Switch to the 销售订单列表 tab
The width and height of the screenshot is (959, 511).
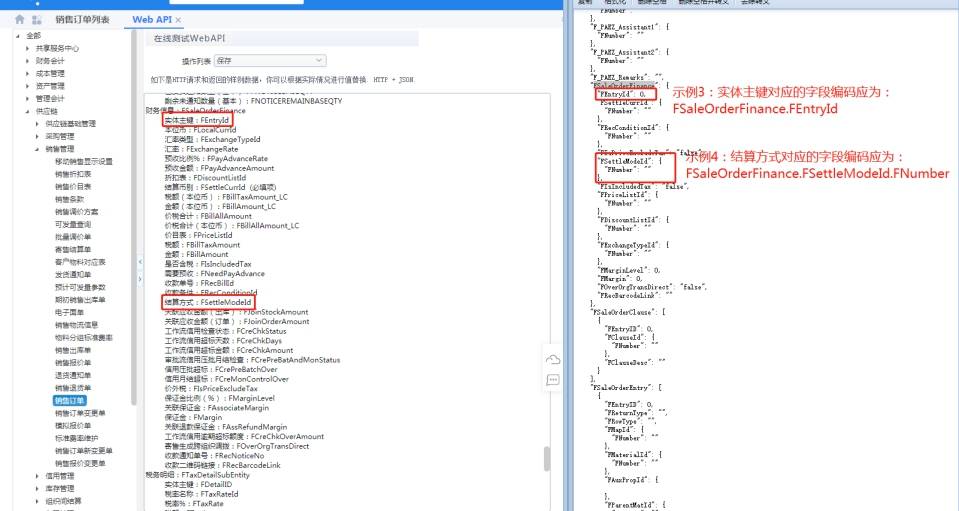(82, 20)
